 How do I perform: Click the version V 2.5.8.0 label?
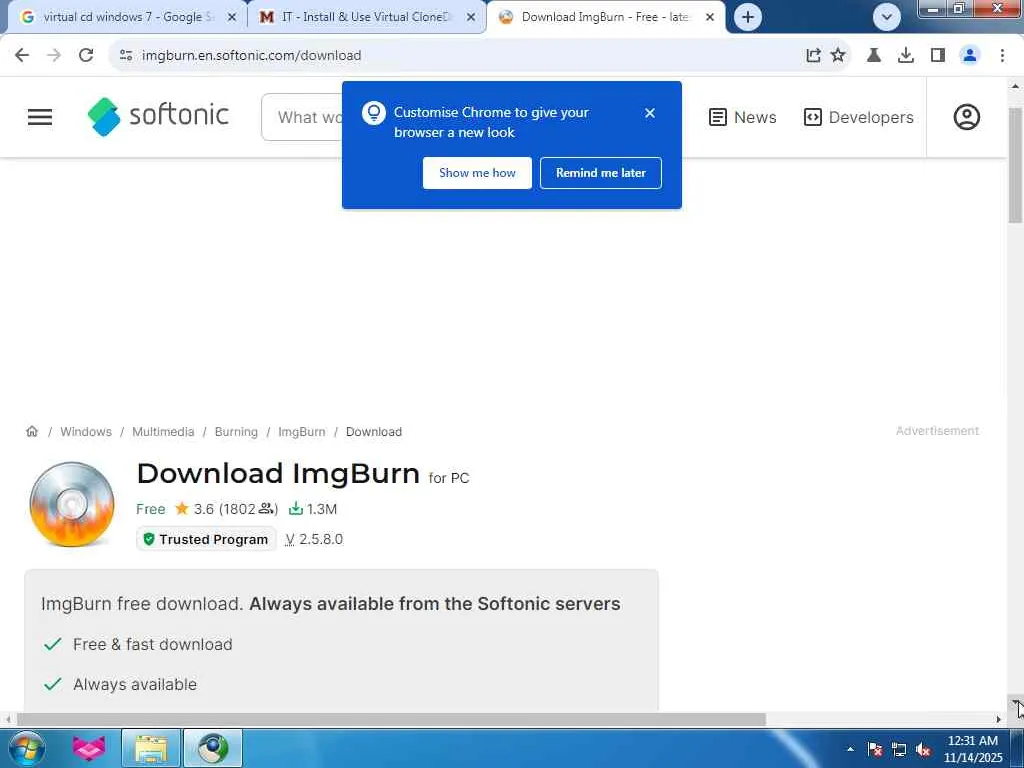click(314, 539)
